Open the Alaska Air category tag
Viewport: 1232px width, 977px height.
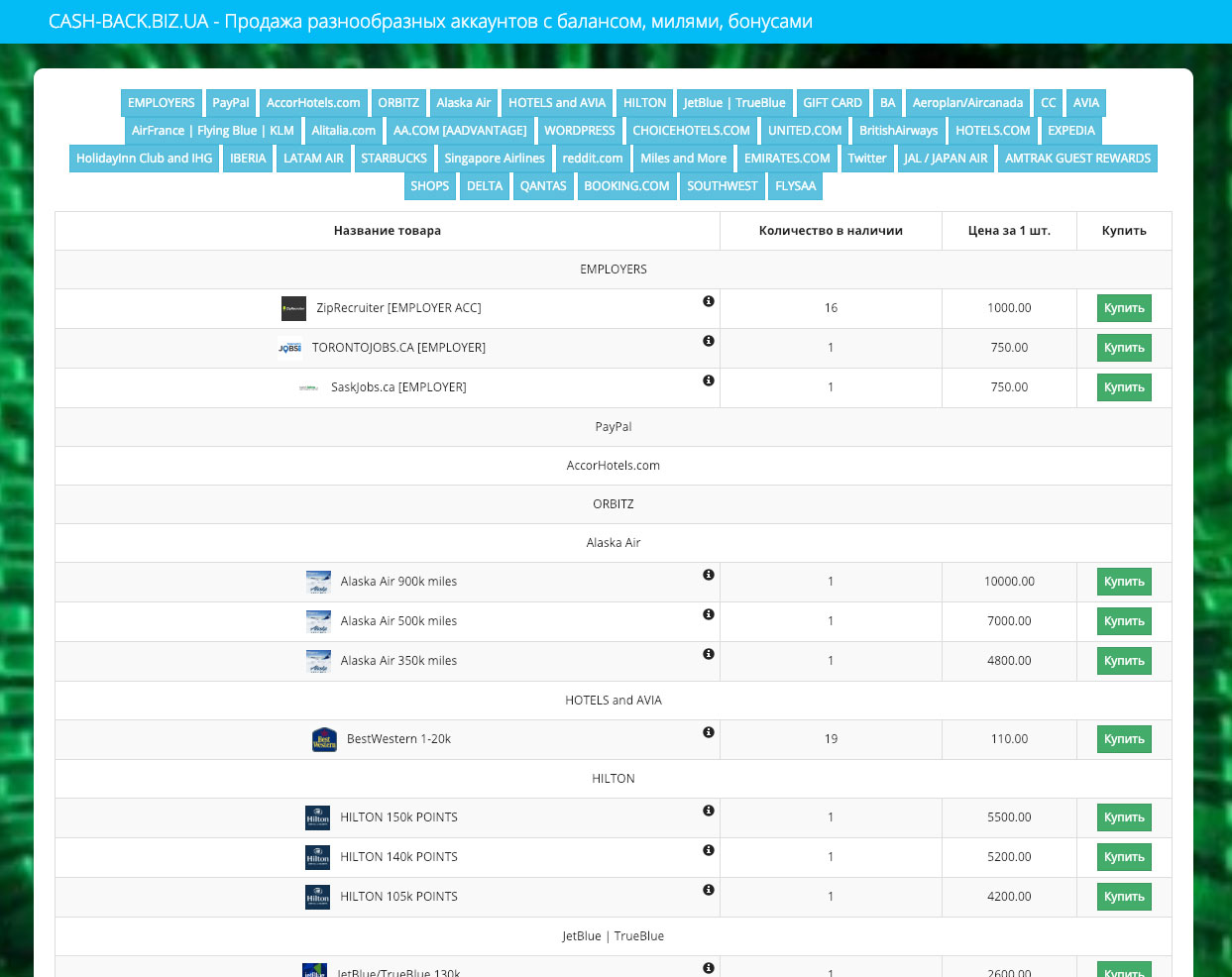click(x=464, y=103)
